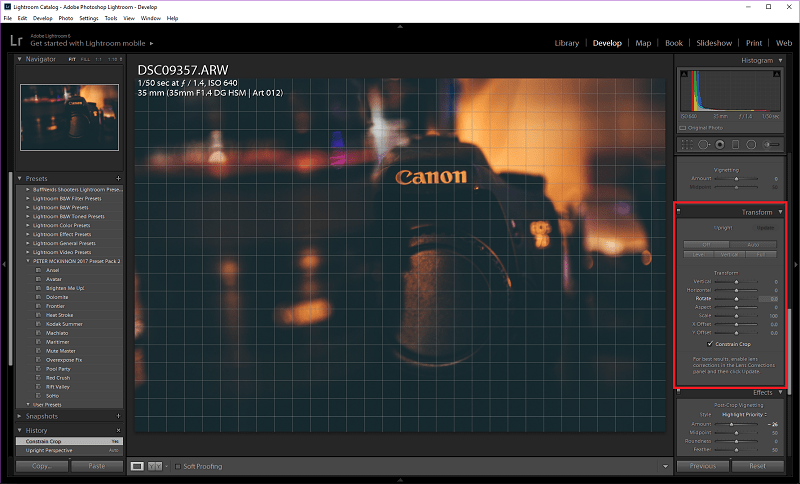Adjust the Rotate slider in Transform
This screenshot has width=800, height=484.
736,298
